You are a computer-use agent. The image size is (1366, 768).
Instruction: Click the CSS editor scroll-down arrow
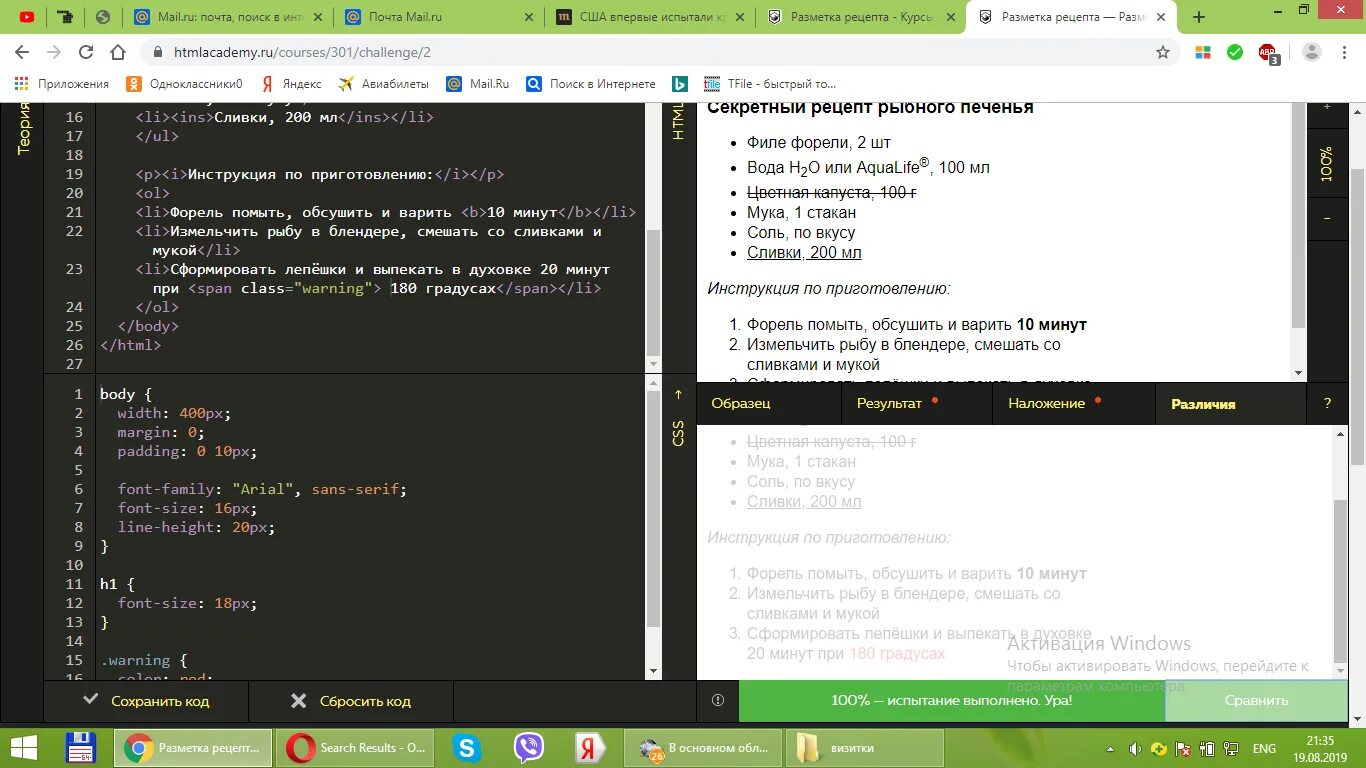(x=653, y=670)
